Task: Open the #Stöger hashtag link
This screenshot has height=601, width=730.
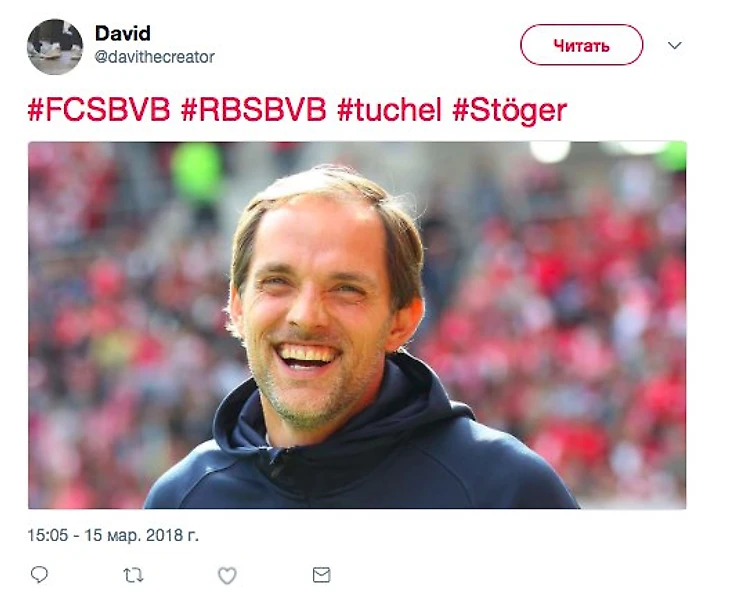Action: [510, 111]
